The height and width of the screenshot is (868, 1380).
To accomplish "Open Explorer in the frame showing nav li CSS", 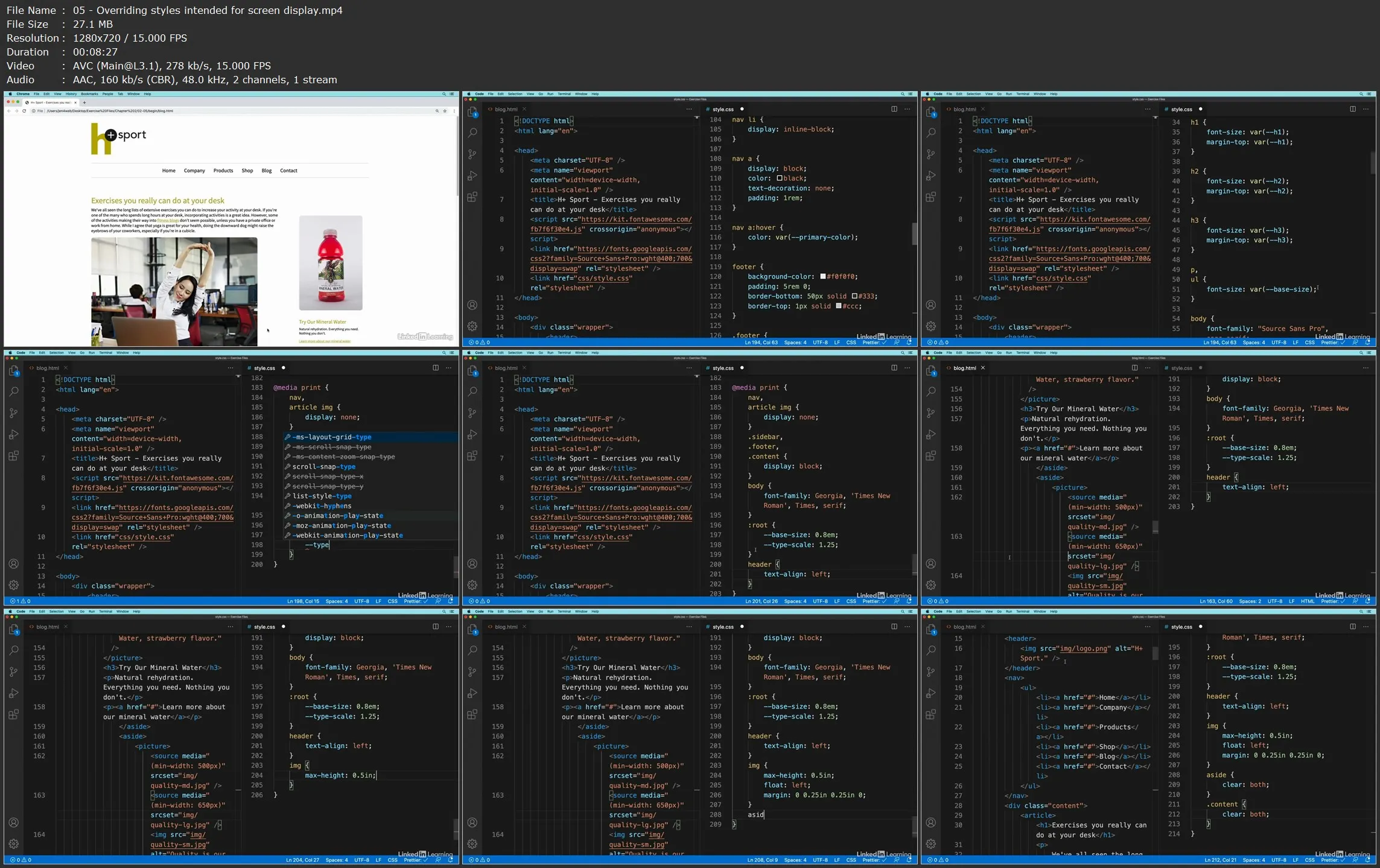I will tap(472, 112).
